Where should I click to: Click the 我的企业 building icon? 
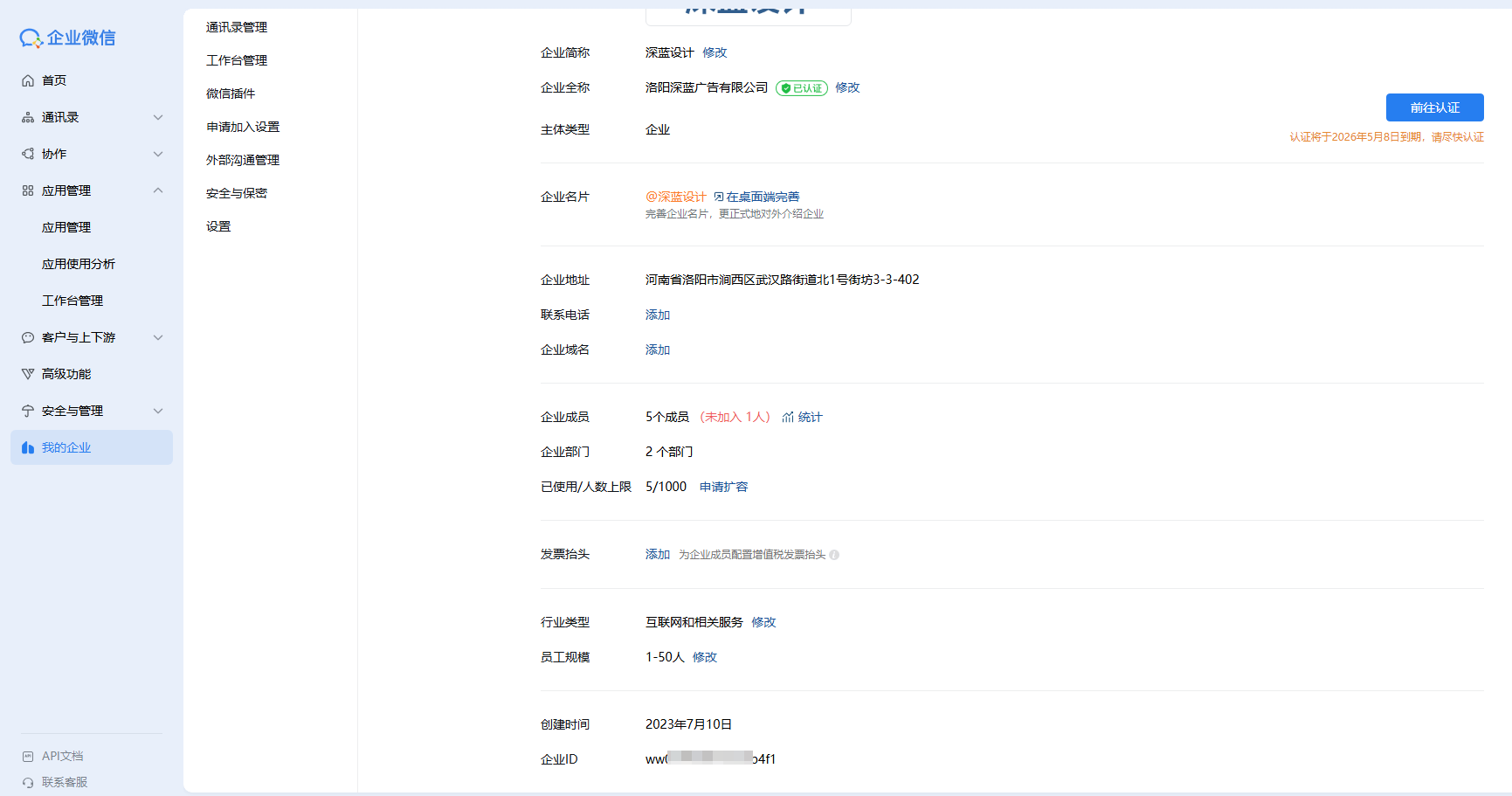(x=28, y=447)
